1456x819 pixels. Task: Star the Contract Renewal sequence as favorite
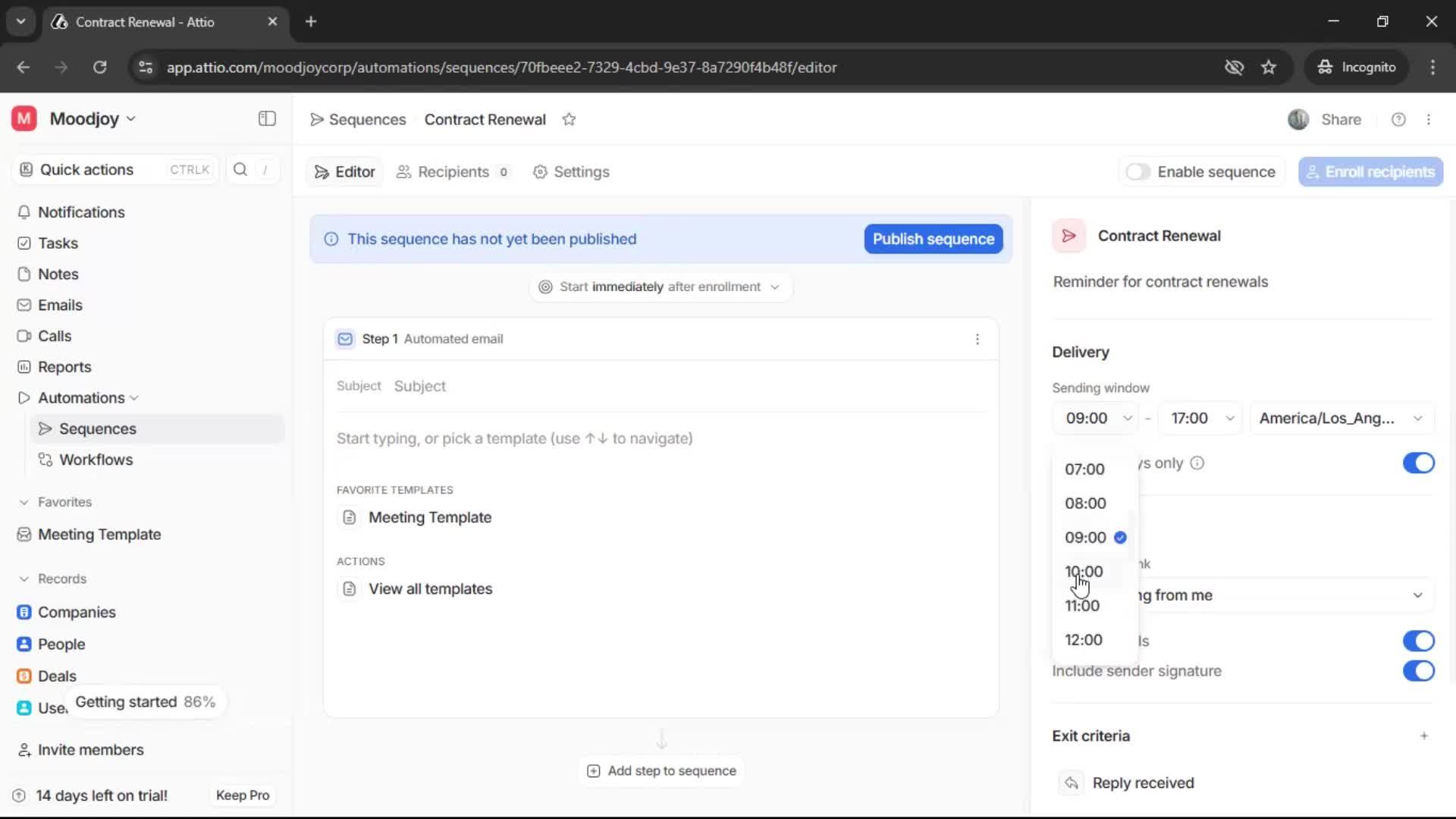[x=569, y=119]
